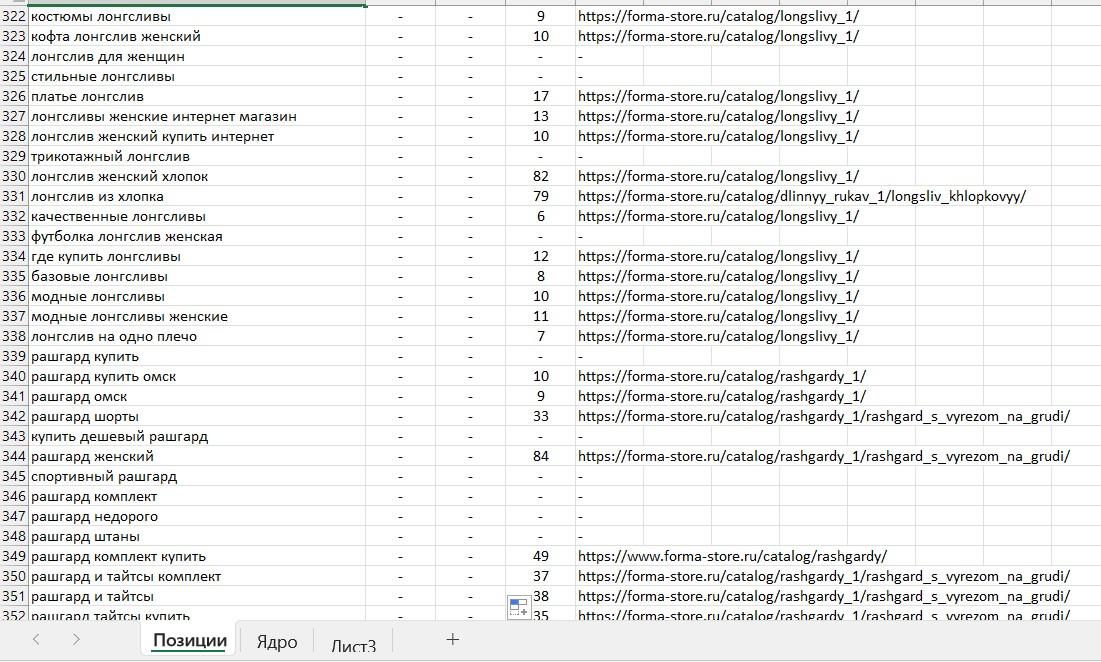Viewport: 1101px width, 662px height.
Task: Click the URL for рашгард женский row
Action: [824, 457]
